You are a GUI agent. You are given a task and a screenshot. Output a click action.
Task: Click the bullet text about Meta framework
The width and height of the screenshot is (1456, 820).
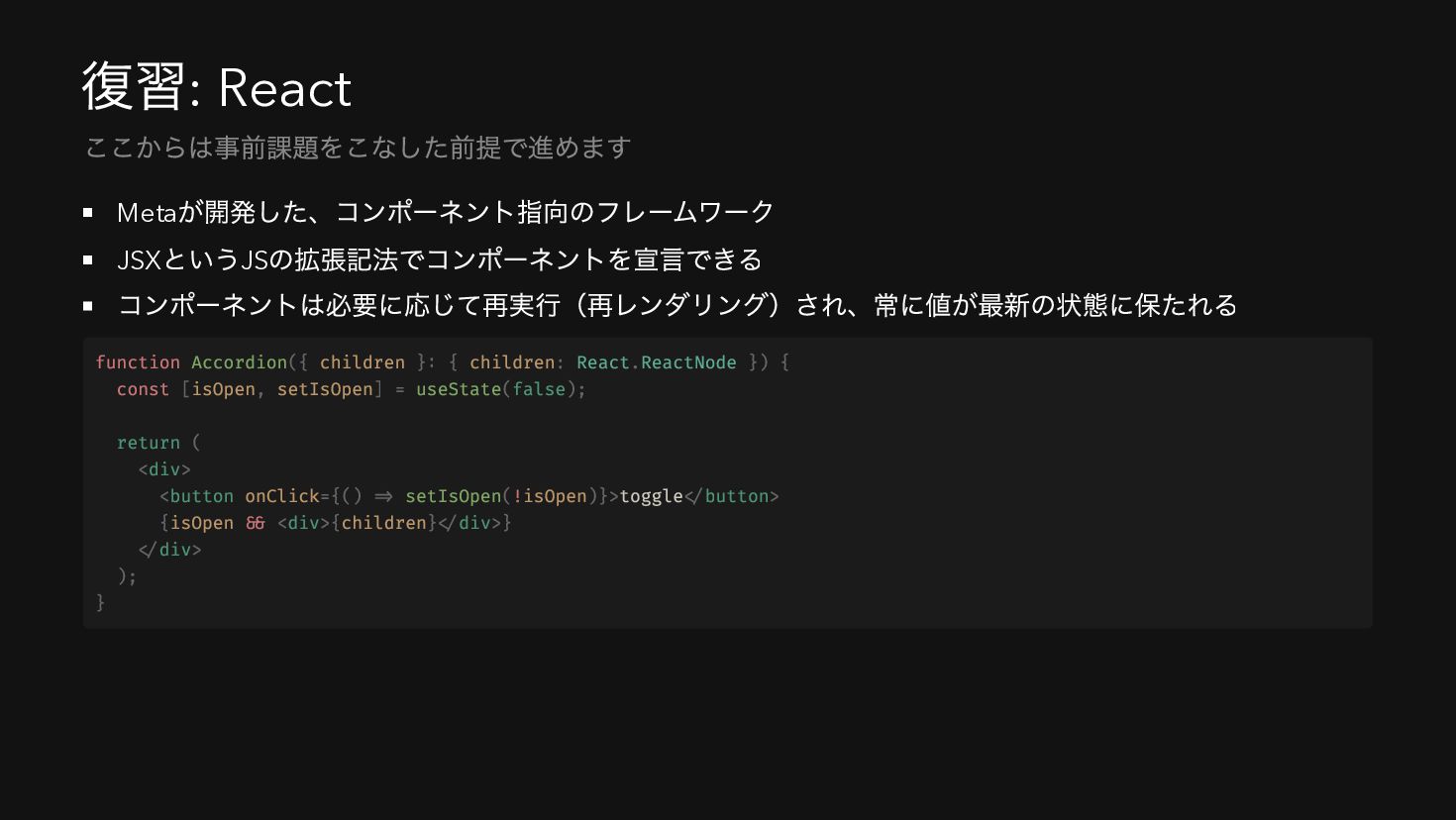tap(445, 212)
